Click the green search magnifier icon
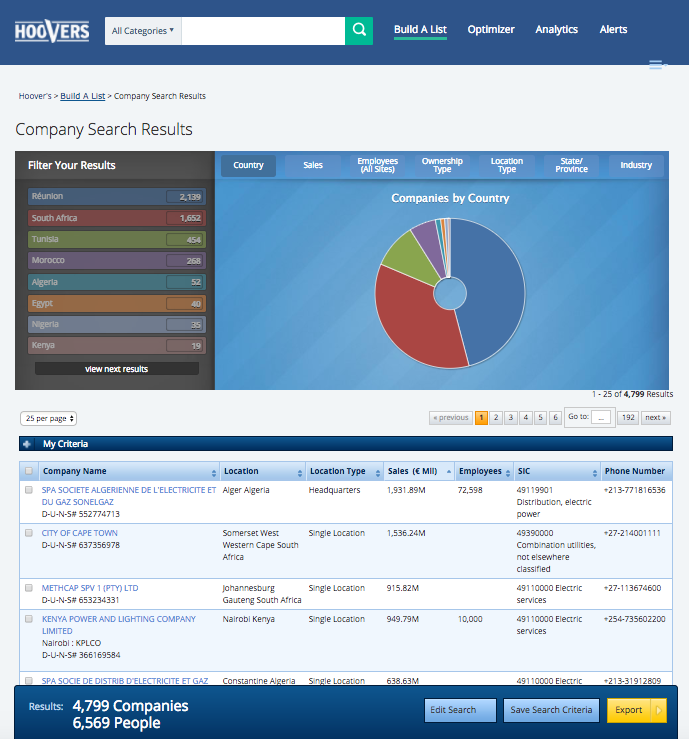The height and width of the screenshot is (739, 689). click(359, 31)
